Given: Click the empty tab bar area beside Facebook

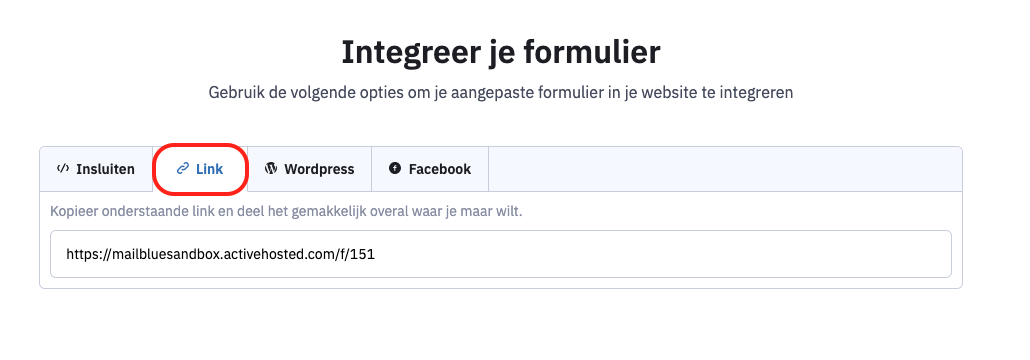Looking at the screenshot, I should pos(725,169).
